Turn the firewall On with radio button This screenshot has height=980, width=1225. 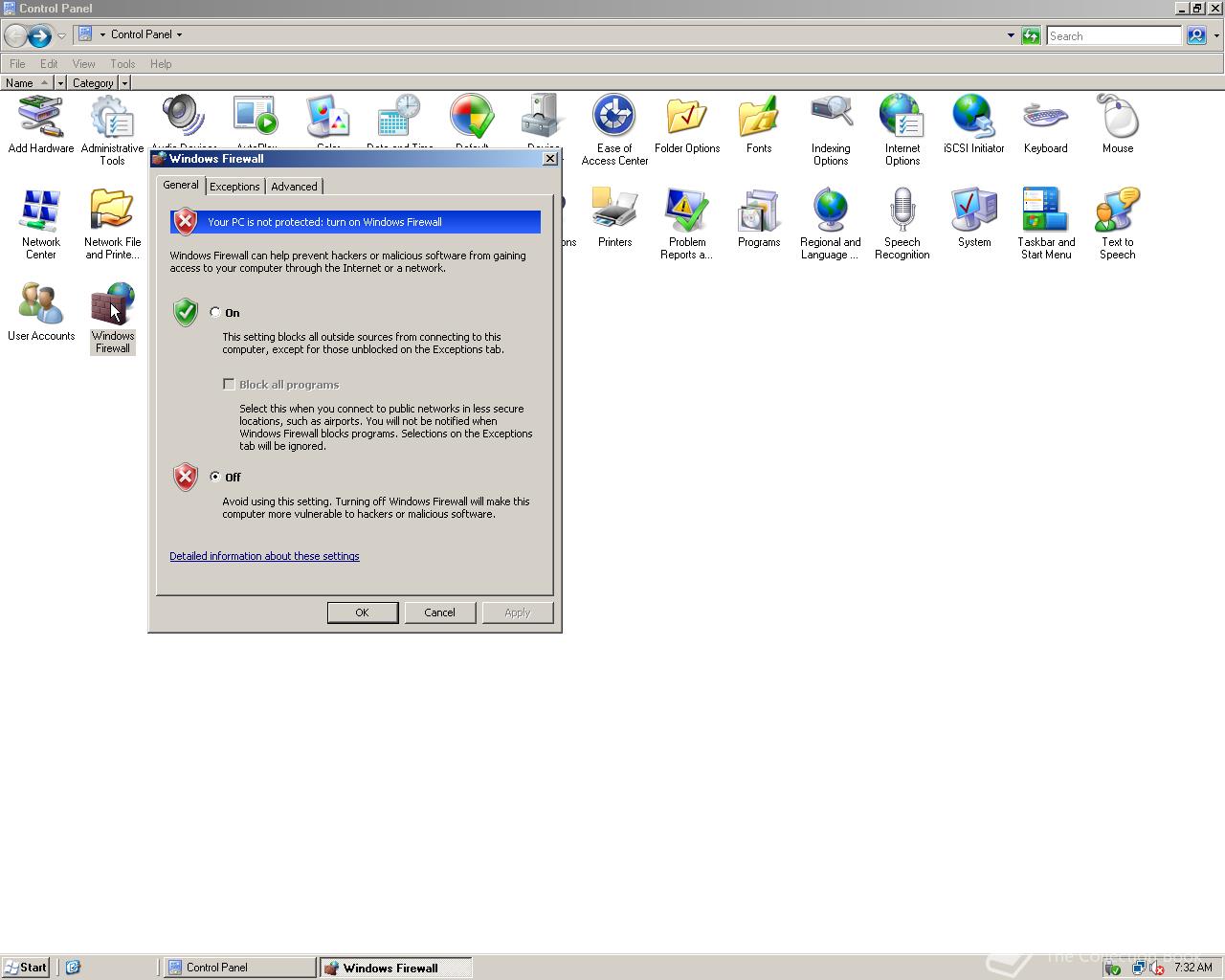point(215,312)
